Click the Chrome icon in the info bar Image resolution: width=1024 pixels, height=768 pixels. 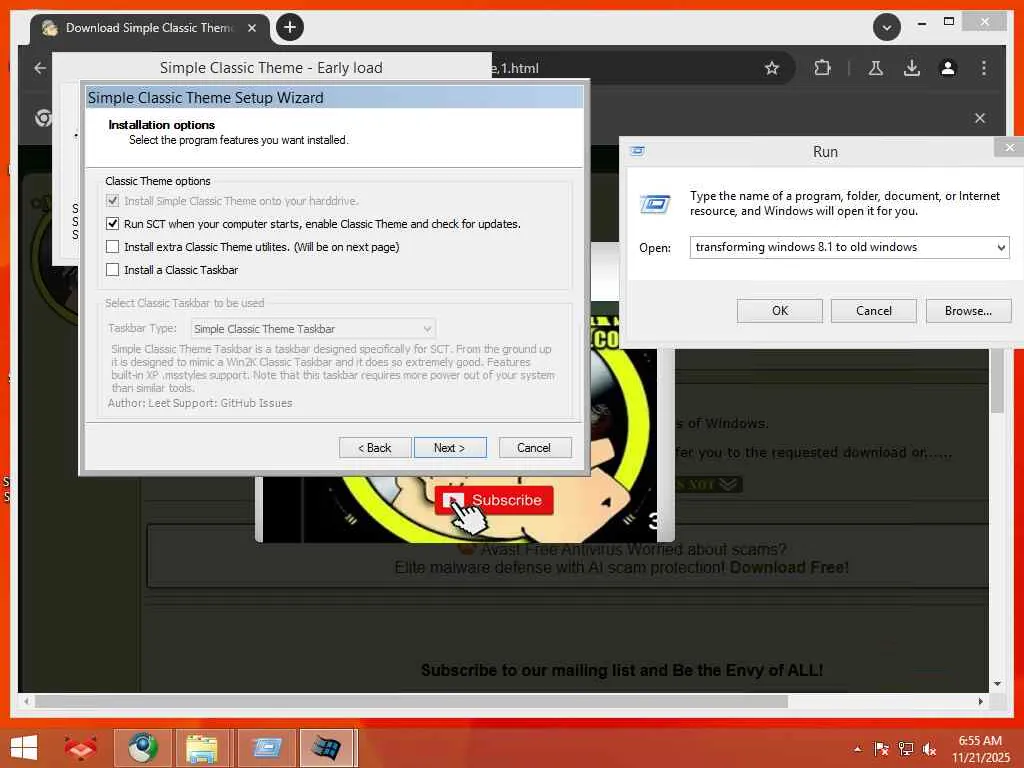(x=43, y=118)
